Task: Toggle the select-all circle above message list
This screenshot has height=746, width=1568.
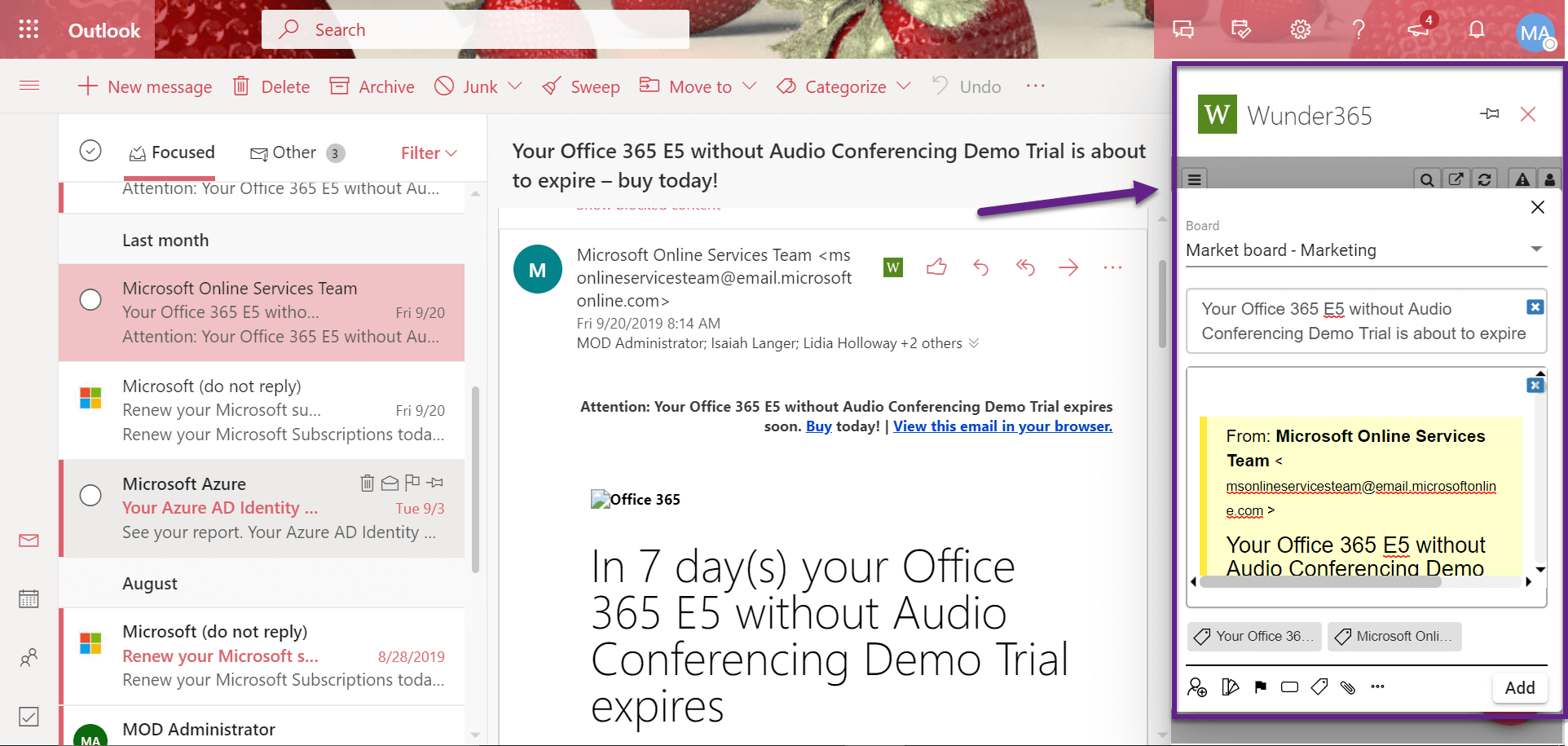Action: pyautogui.click(x=90, y=151)
